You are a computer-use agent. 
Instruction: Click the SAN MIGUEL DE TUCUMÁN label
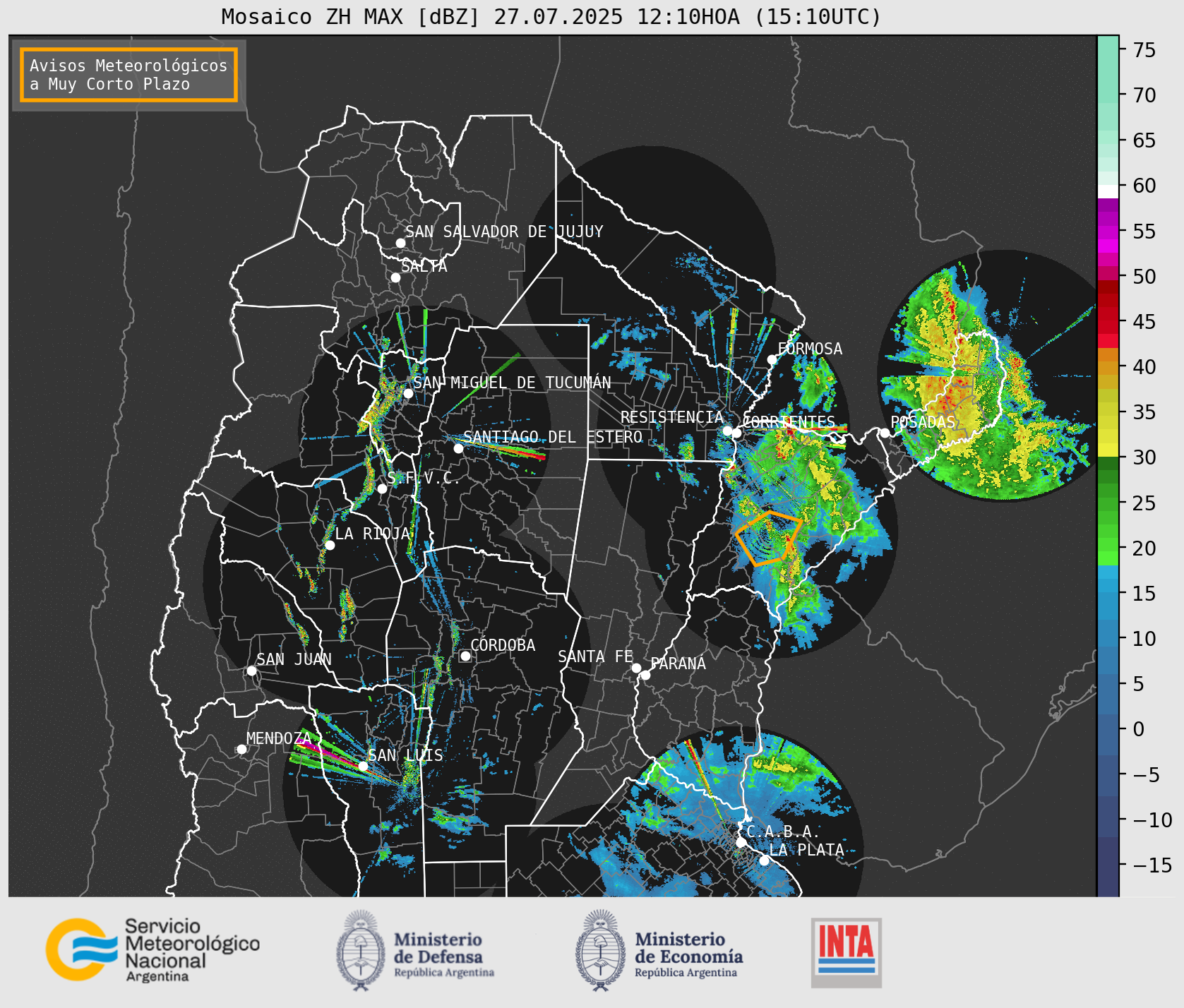[x=512, y=383]
